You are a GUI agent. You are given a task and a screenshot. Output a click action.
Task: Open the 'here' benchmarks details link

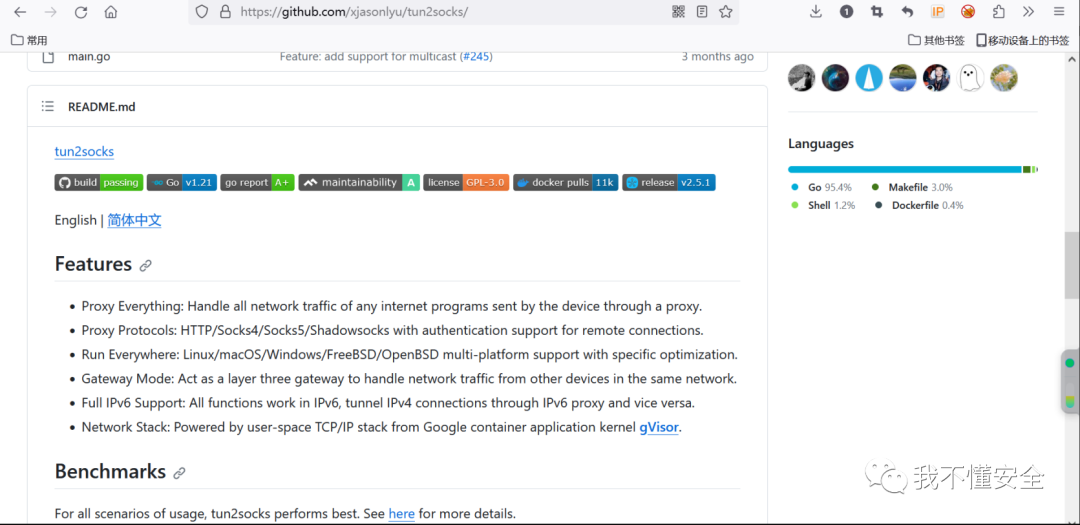coord(402,514)
